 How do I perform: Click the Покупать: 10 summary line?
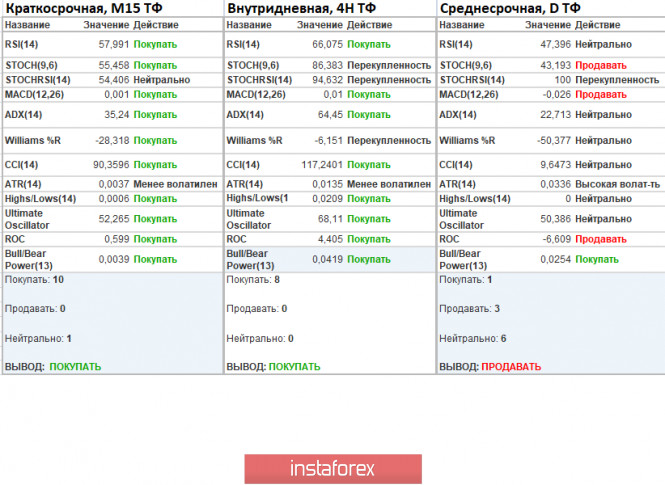pyautogui.click(x=34, y=280)
